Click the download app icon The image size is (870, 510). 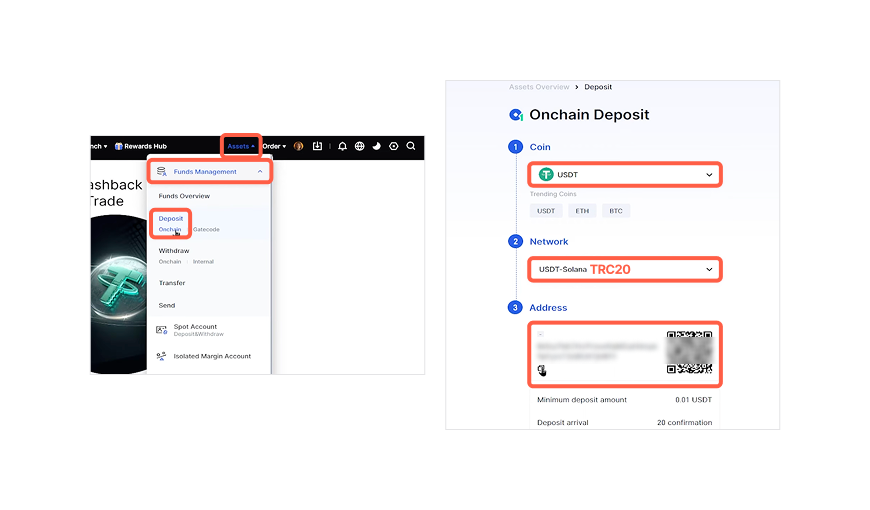(x=317, y=146)
